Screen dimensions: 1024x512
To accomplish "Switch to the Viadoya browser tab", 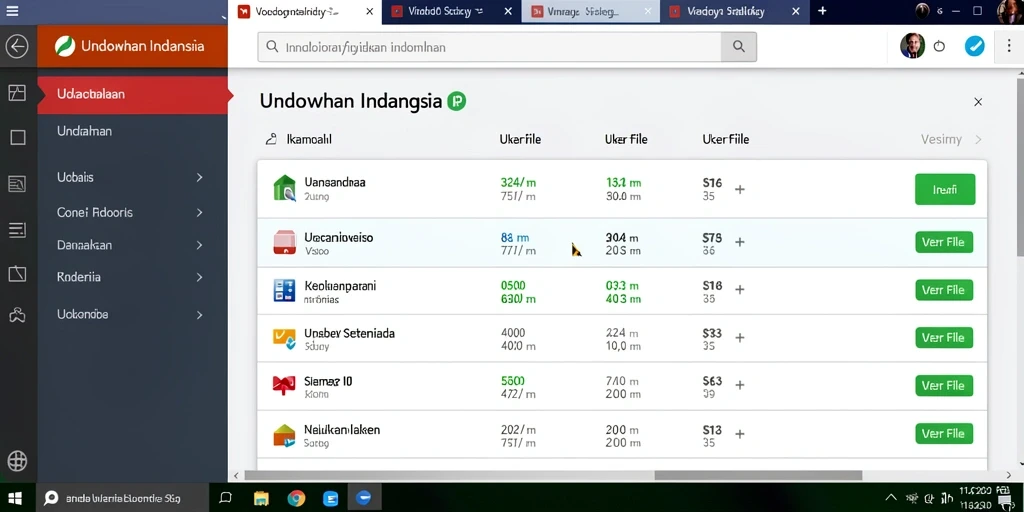I will coord(735,12).
